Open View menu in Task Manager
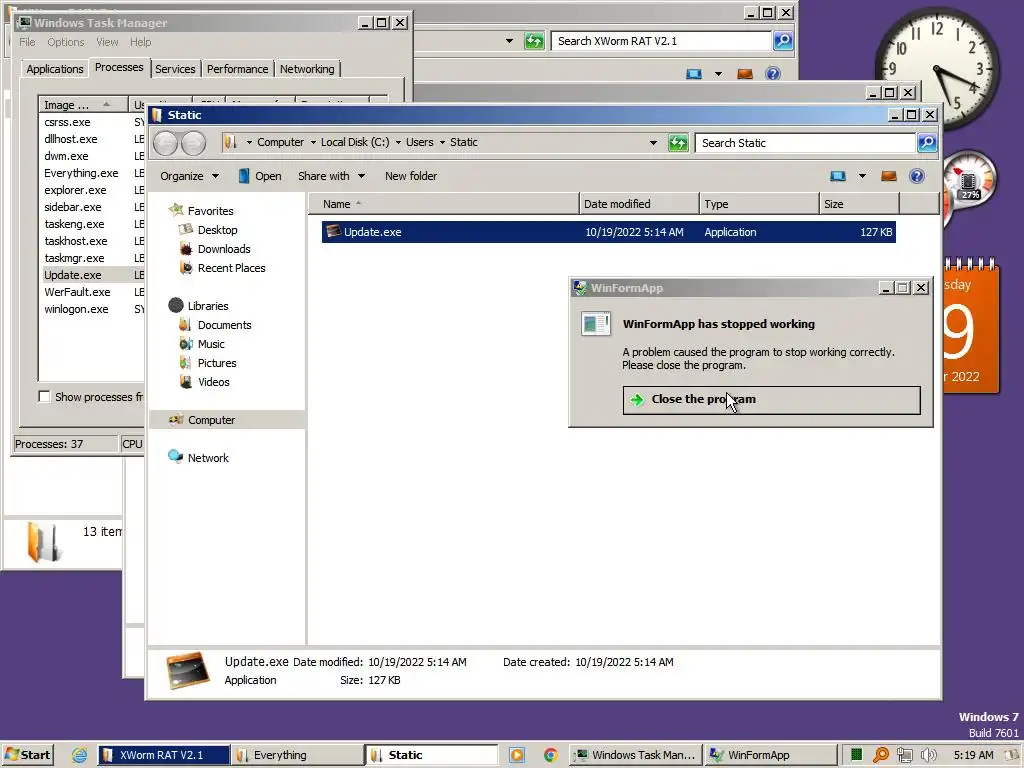 point(107,42)
